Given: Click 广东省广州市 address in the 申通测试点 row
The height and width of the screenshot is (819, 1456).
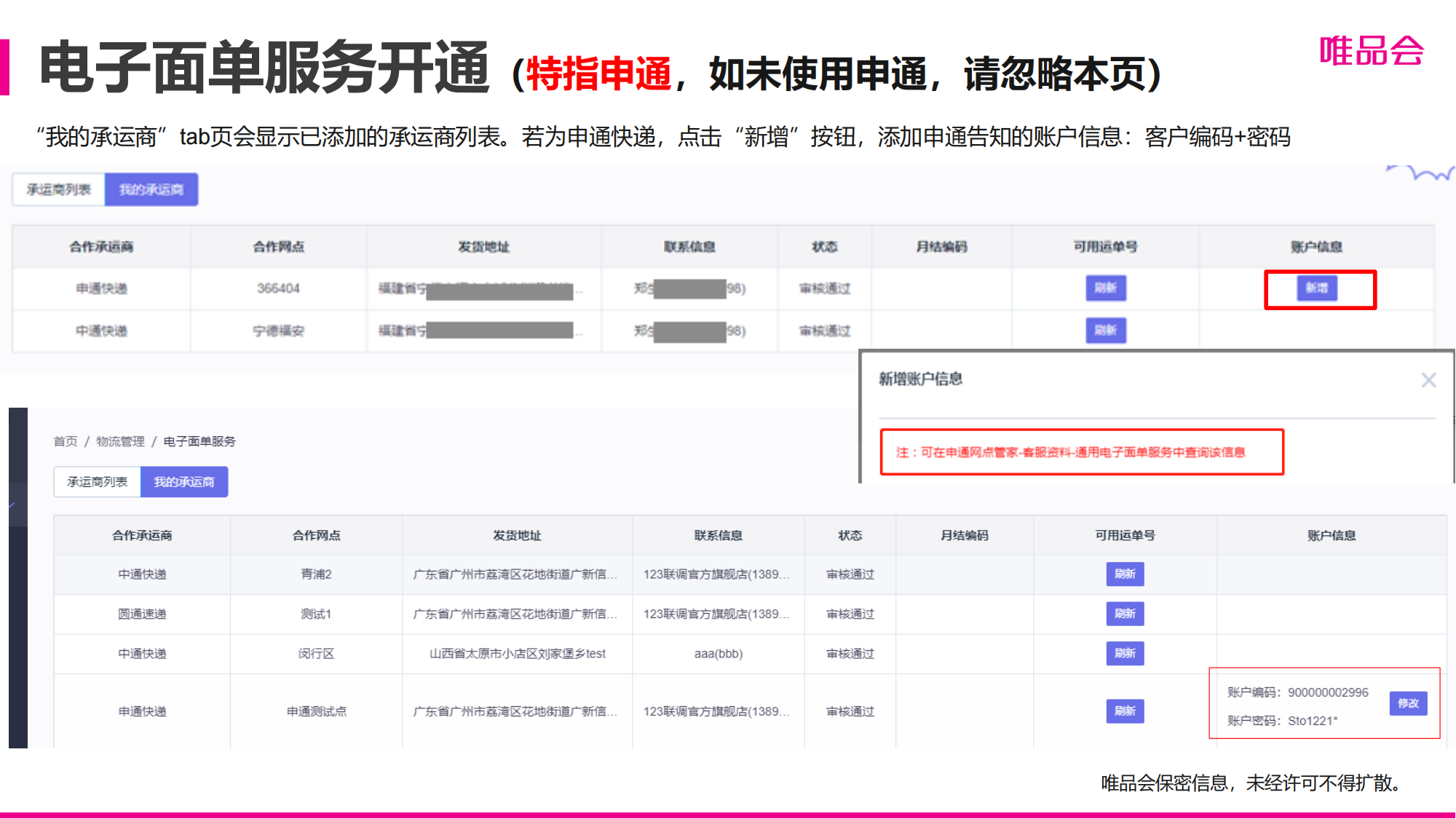Looking at the screenshot, I should pos(515,711).
